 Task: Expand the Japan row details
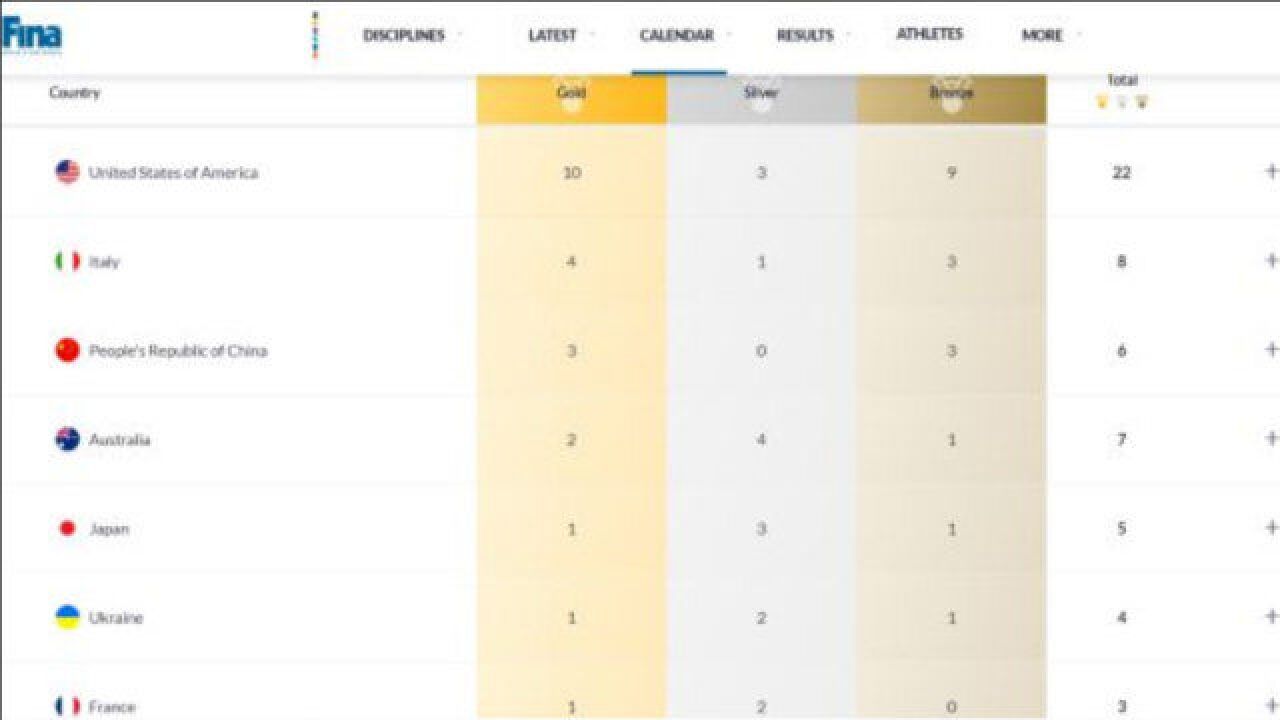1271,527
